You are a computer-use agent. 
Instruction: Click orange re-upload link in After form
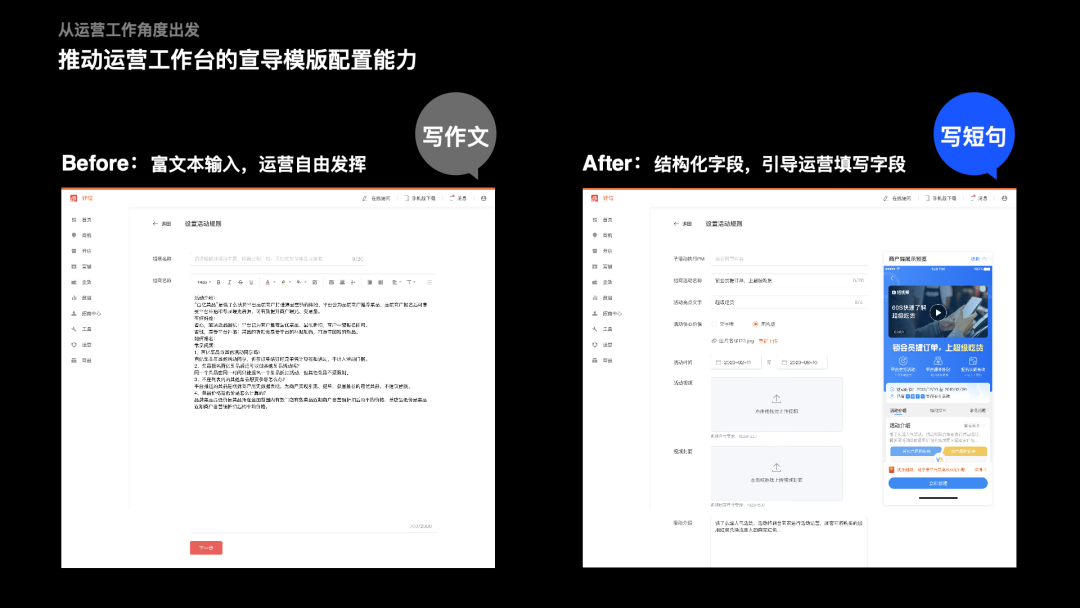pyautogui.click(x=768, y=341)
